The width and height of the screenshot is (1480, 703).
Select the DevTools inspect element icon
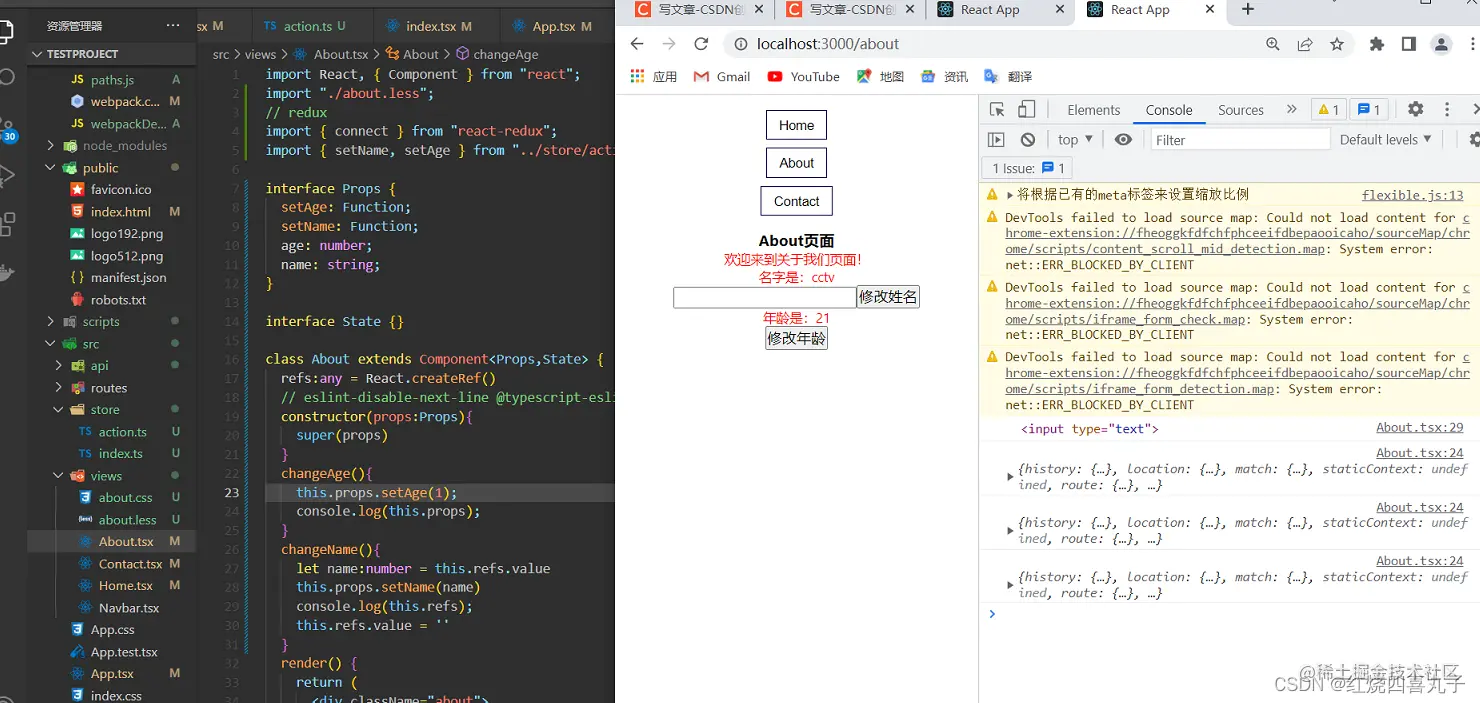996,110
